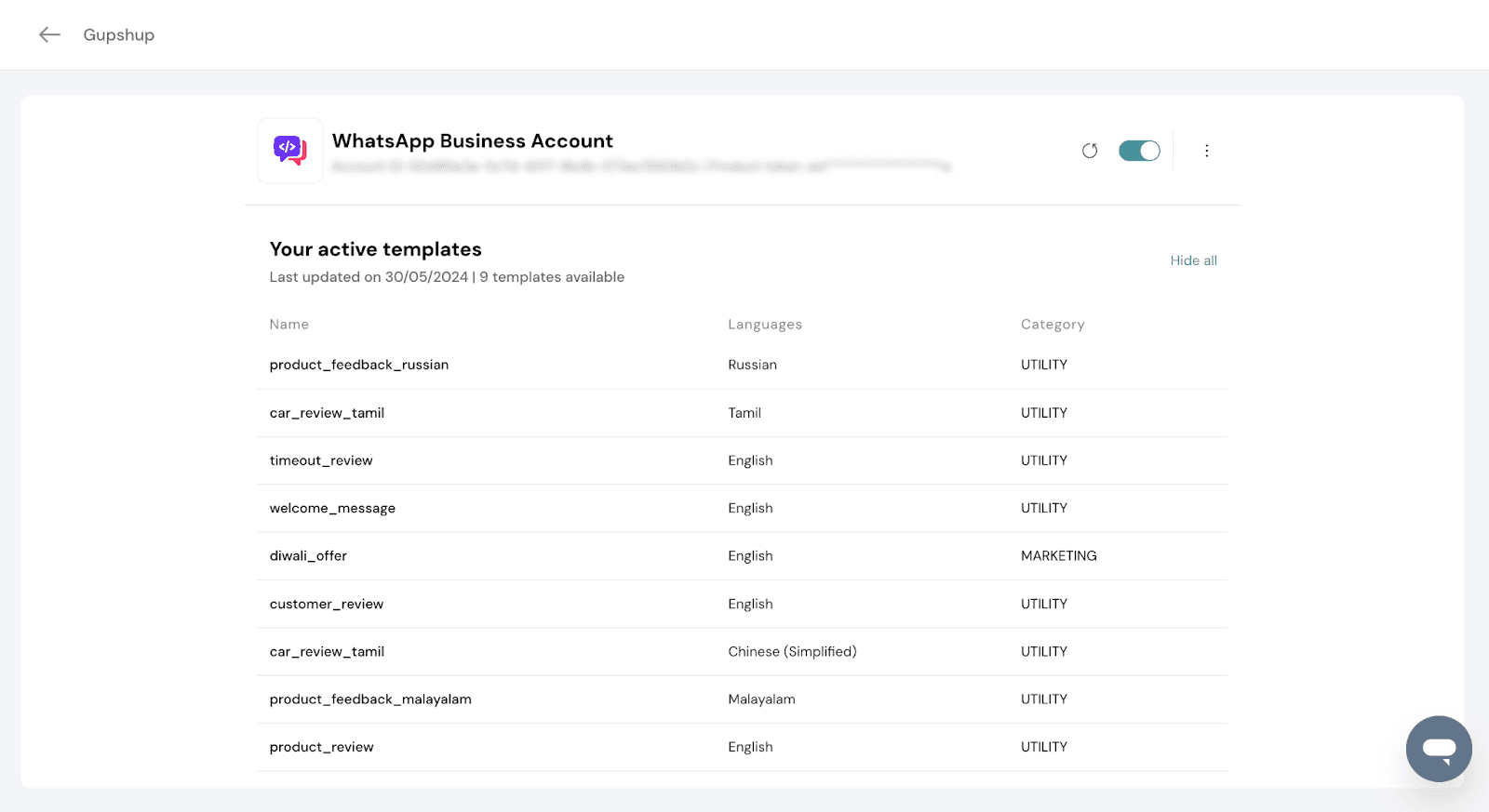Screen dimensions: 1489x812
Task: Open the chat support widget
Action: pyautogui.click(x=1438, y=748)
